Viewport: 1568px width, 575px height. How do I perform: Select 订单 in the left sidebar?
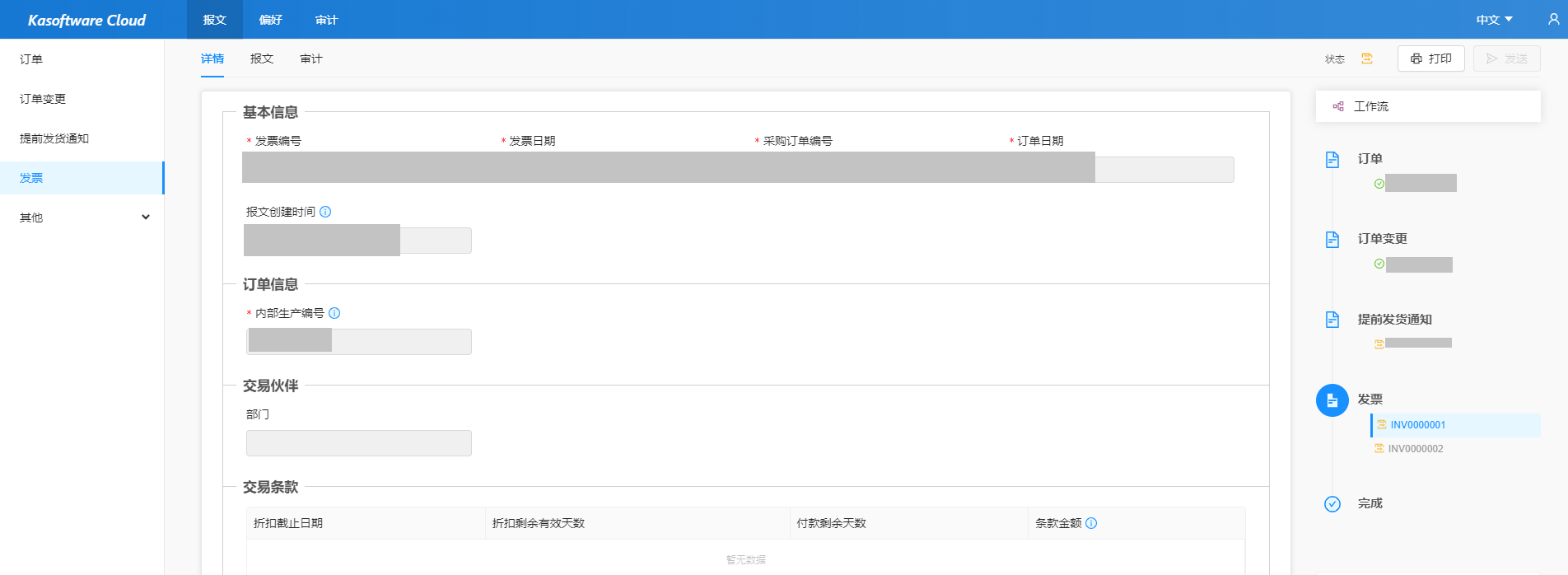tap(82, 59)
